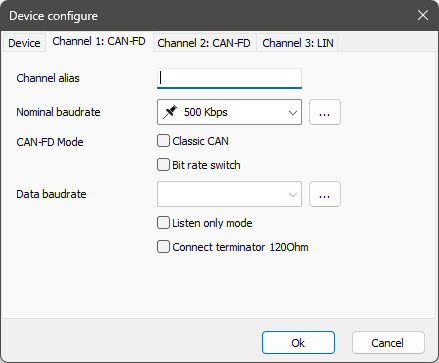Expand the Data baudrate dropdown arrow
This screenshot has width=439, height=363.
point(293,194)
